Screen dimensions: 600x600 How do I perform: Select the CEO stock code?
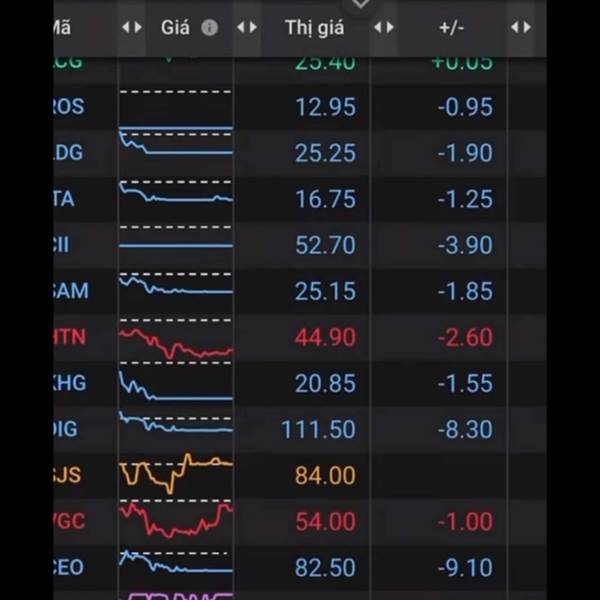point(70,567)
